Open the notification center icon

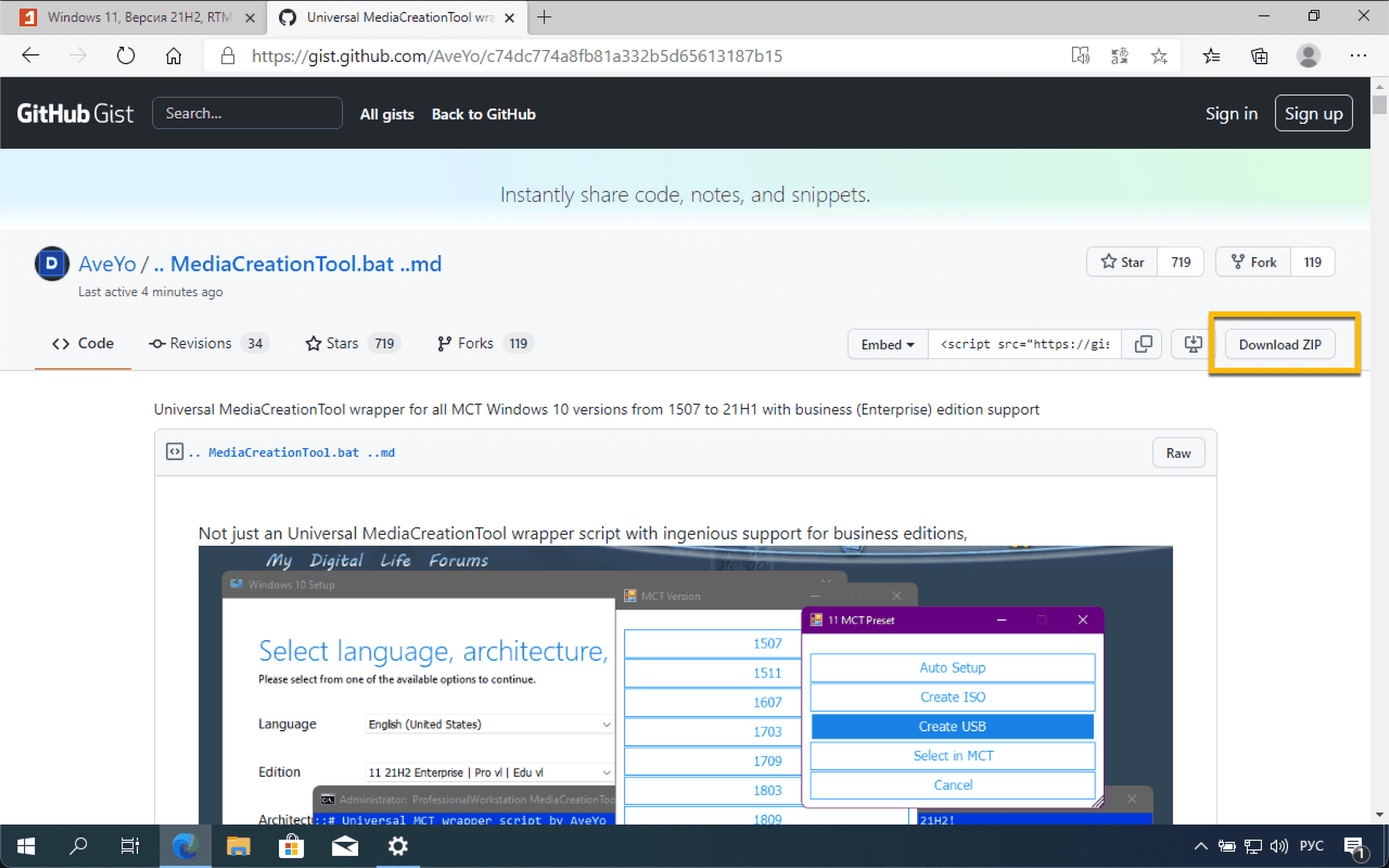pyautogui.click(x=1356, y=846)
